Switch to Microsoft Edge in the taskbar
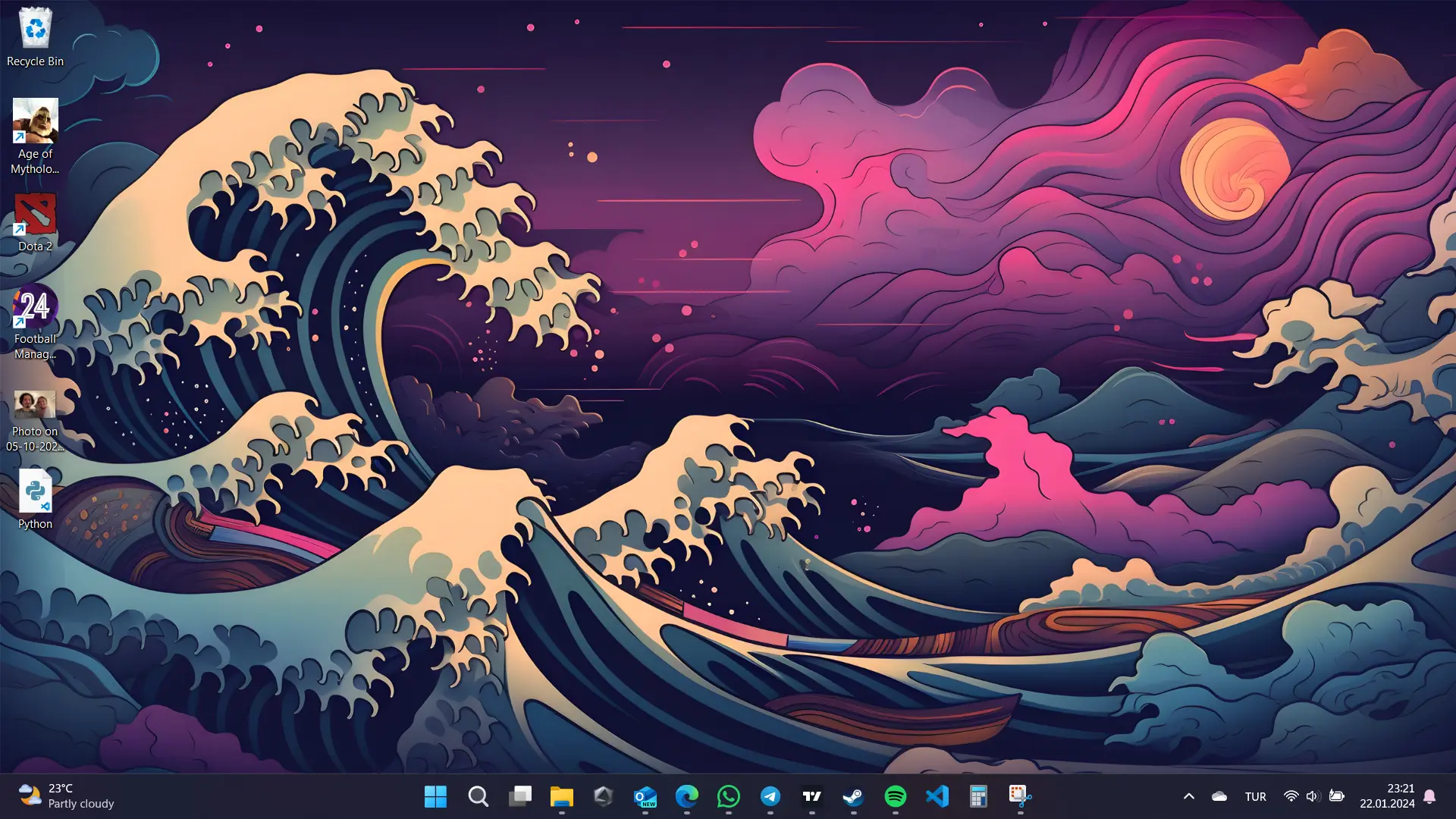The image size is (1456, 819). [x=687, y=796]
